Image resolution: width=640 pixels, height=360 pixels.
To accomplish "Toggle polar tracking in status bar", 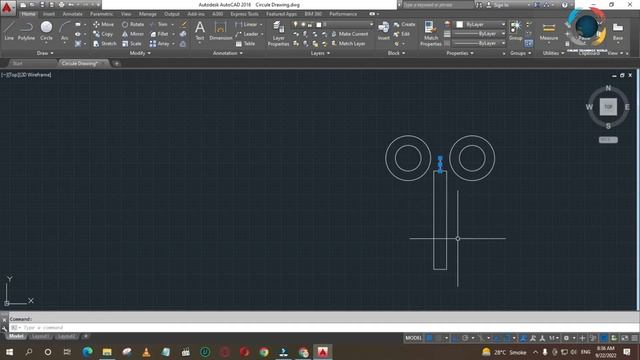I will (465, 338).
